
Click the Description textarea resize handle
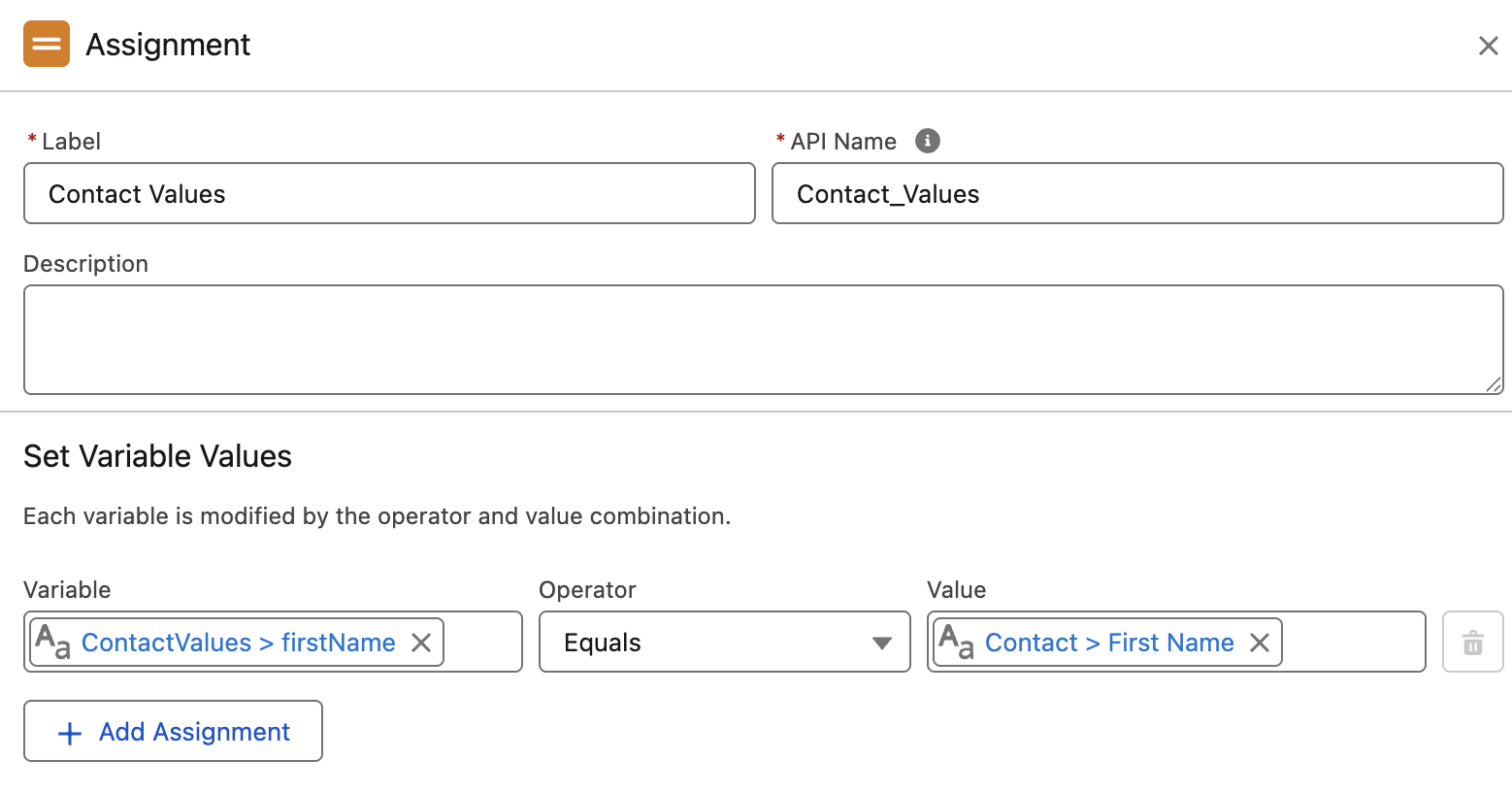pos(1495,386)
